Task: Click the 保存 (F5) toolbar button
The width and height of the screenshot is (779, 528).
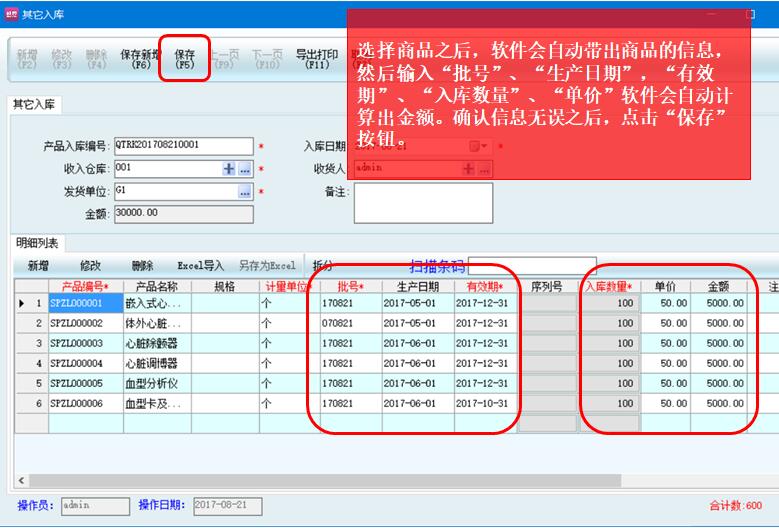Action: [x=184, y=59]
